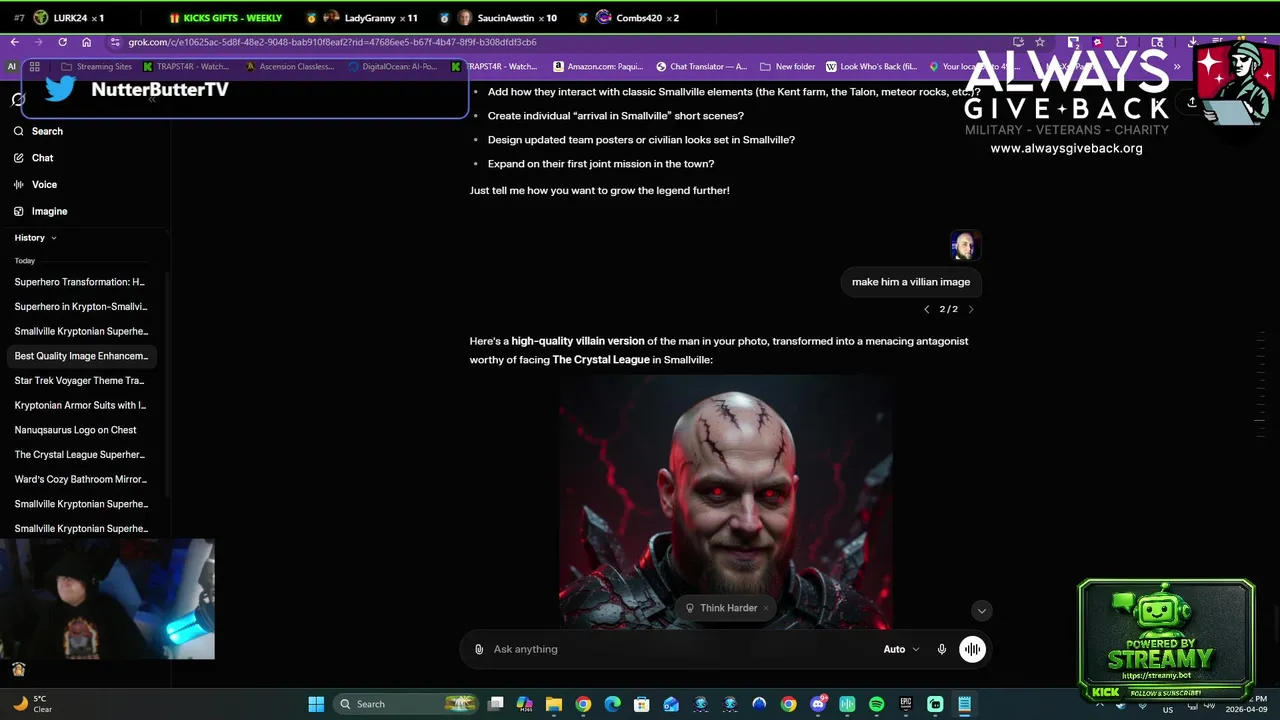Go to previous prompt version arrow
This screenshot has height=720, width=1280.
[926, 309]
